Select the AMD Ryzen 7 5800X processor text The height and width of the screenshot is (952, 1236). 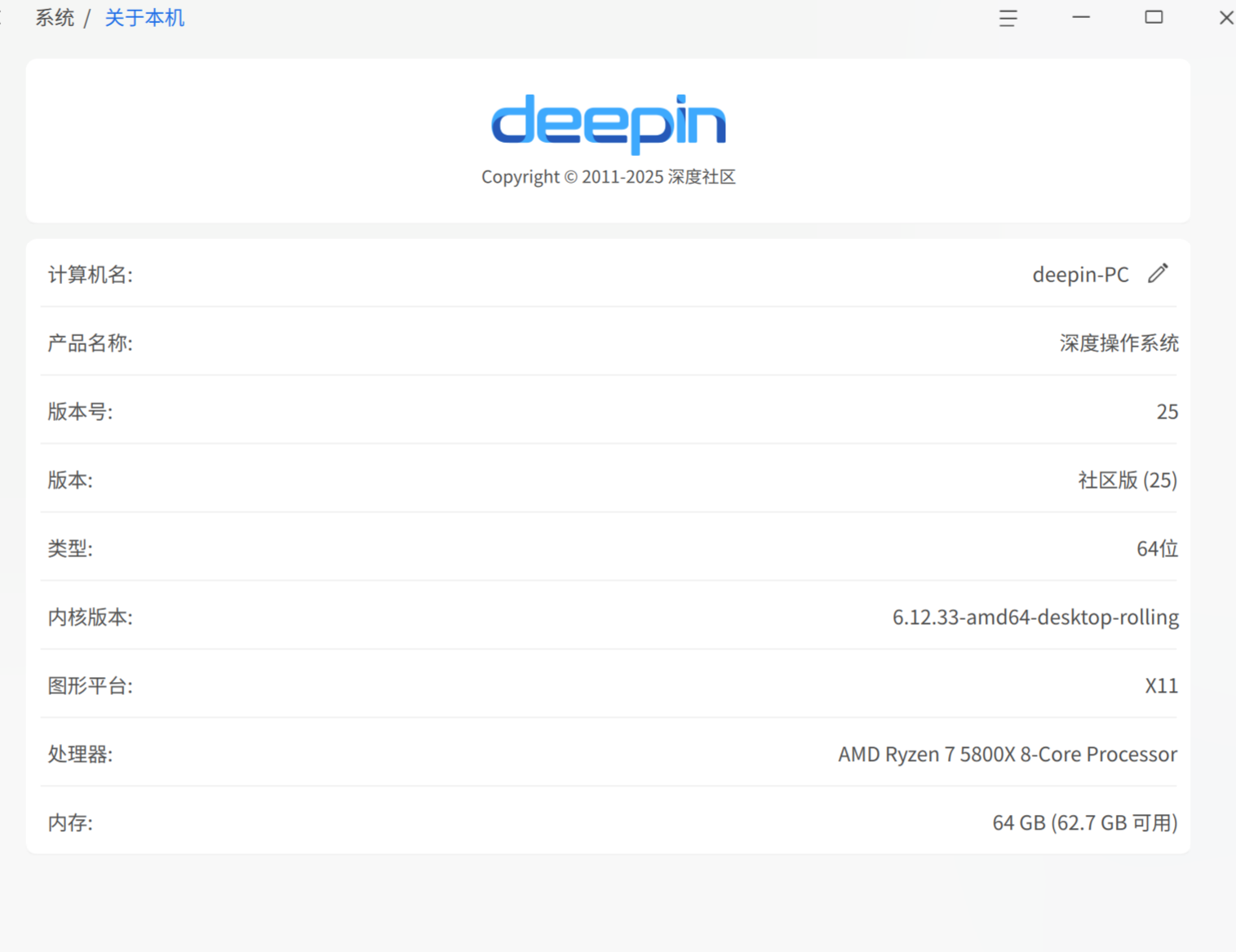pyautogui.click(x=1008, y=755)
